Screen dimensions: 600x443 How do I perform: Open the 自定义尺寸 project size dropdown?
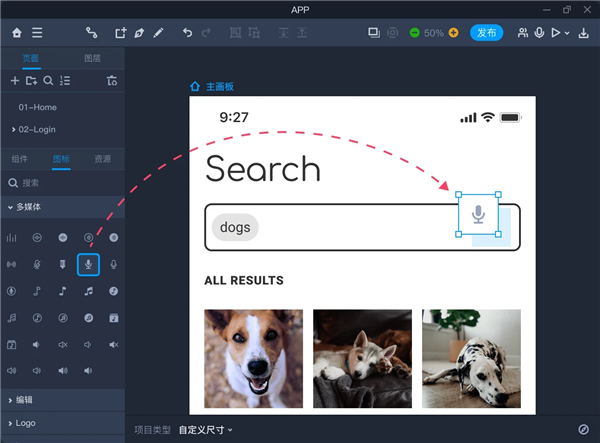point(205,430)
